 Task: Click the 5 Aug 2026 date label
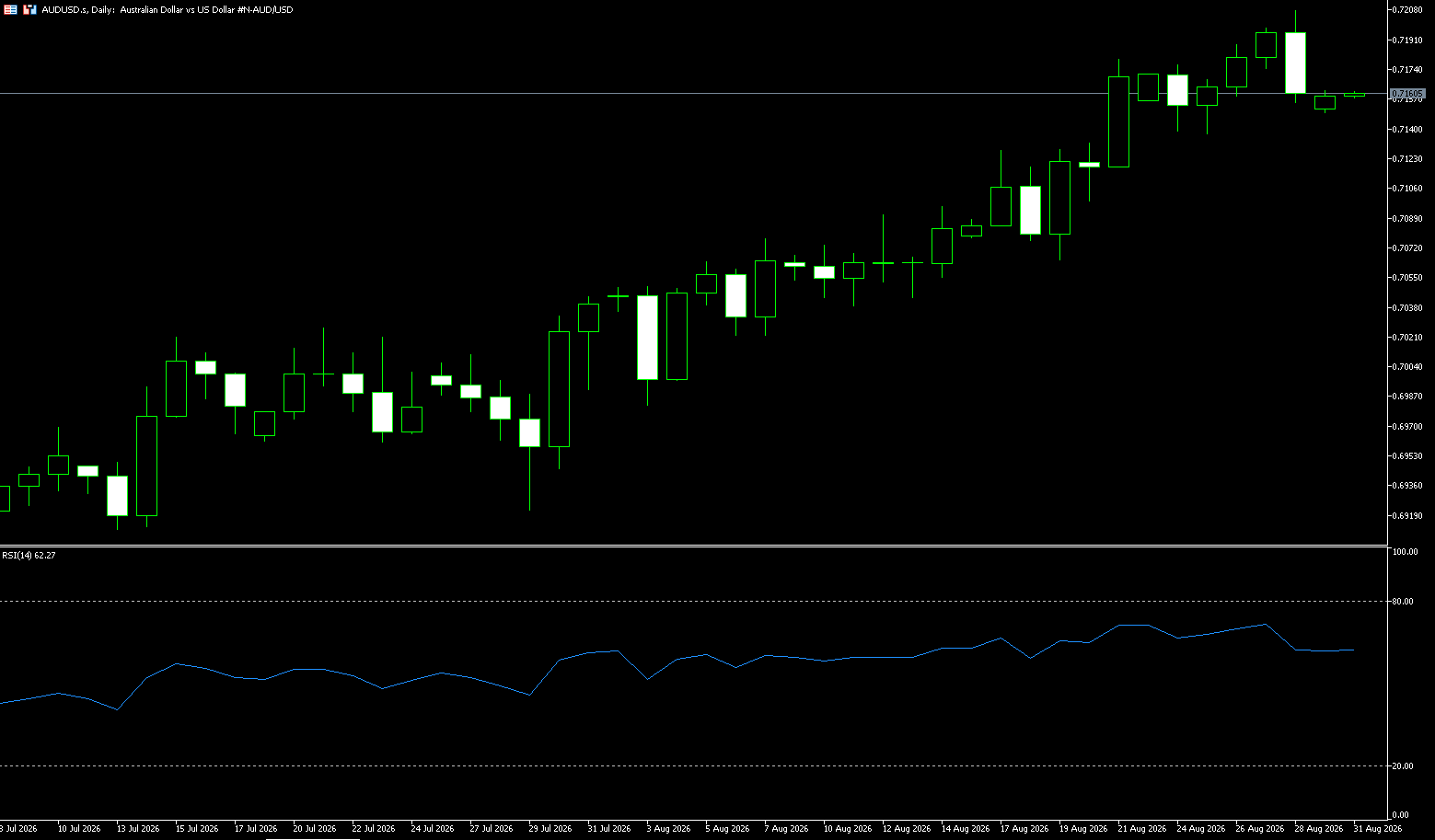click(x=727, y=829)
